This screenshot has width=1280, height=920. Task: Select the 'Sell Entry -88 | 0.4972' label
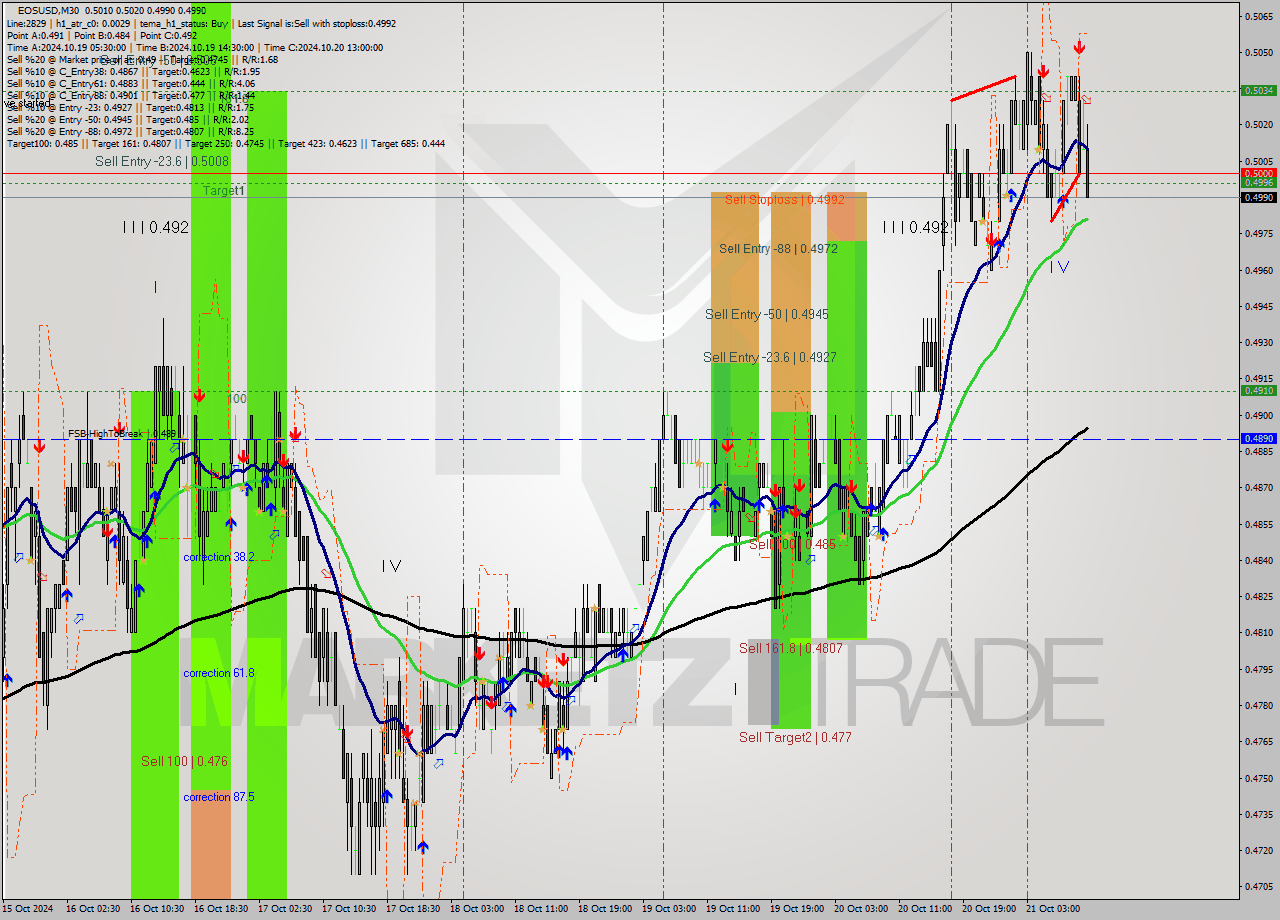(x=779, y=248)
